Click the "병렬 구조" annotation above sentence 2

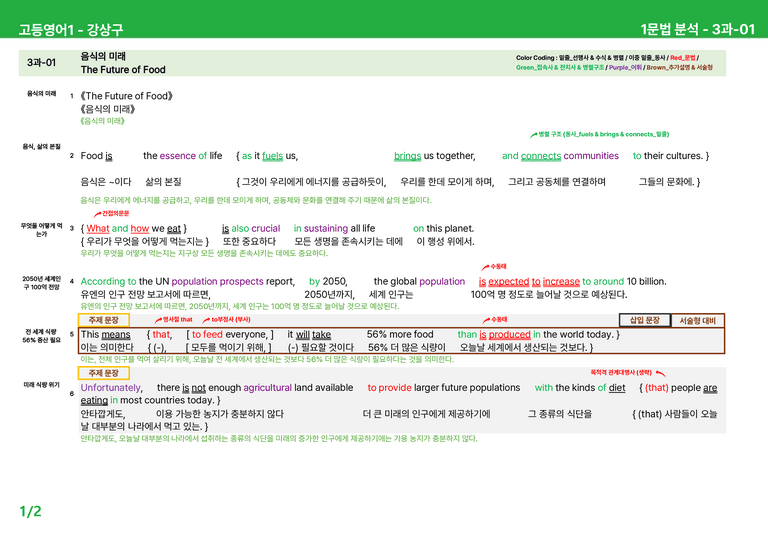tap(603, 134)
